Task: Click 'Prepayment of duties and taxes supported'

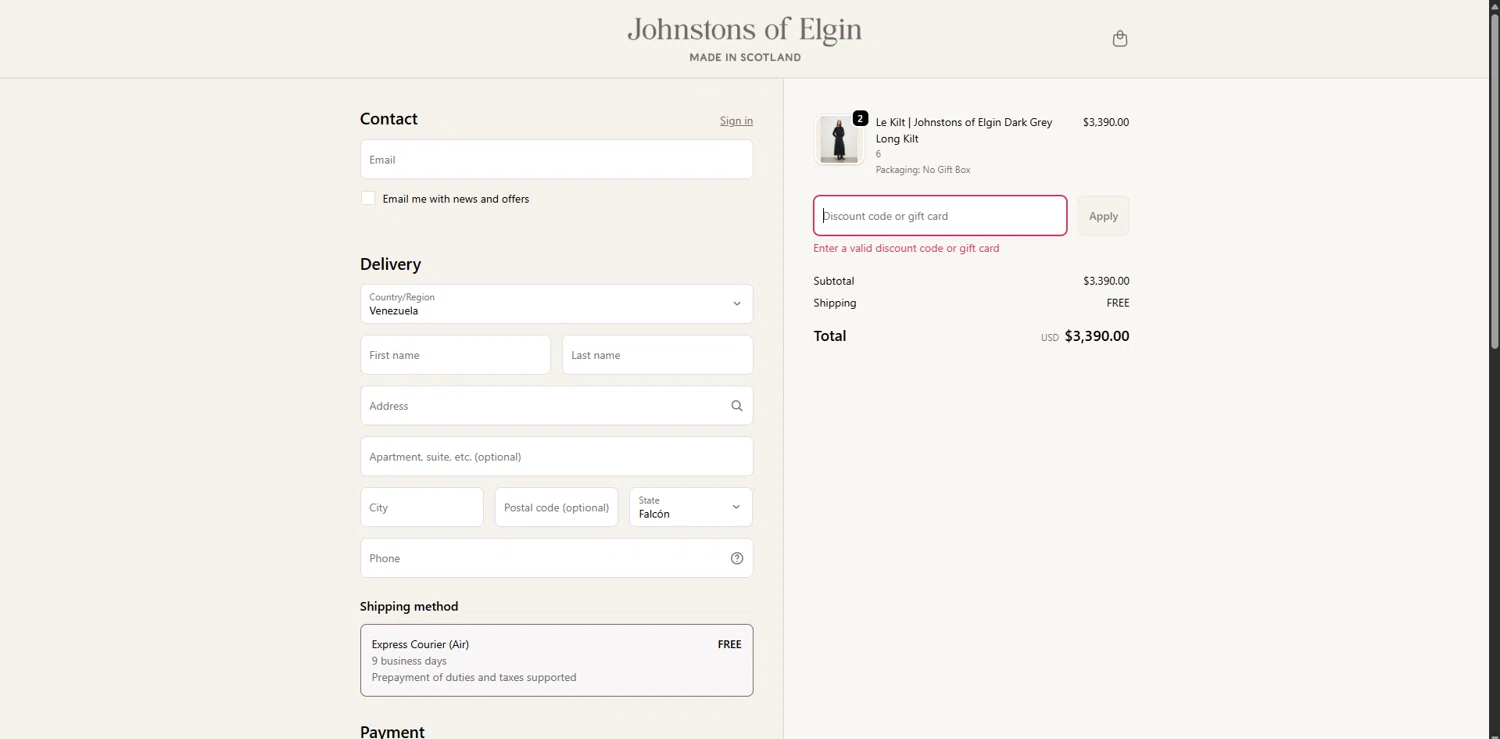Action: [x=474, y=677]
